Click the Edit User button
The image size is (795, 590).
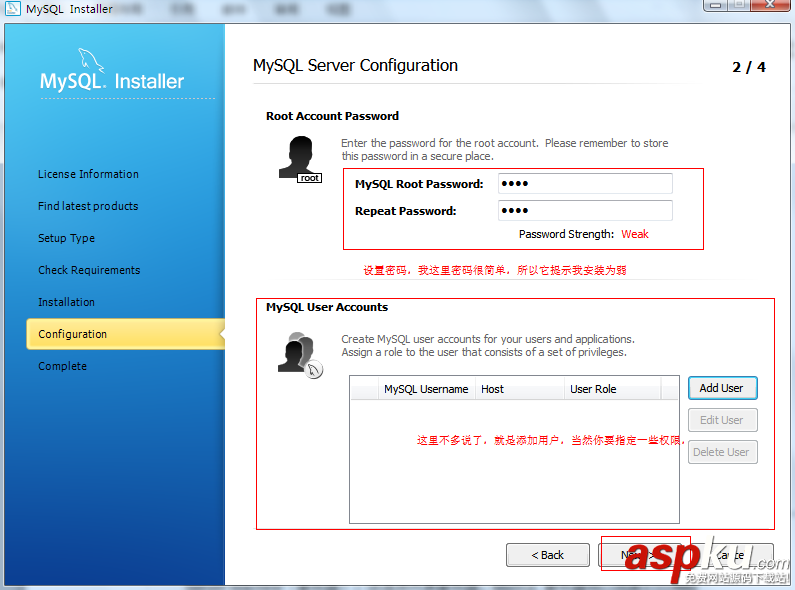click(x=722, y=420)
